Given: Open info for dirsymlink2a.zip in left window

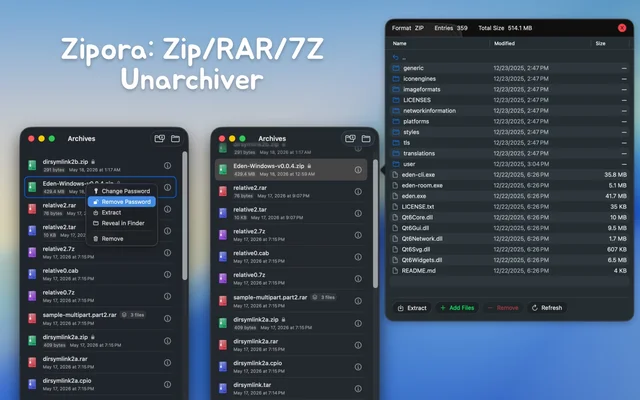Looking at the screenshot, I should point(167,341).
